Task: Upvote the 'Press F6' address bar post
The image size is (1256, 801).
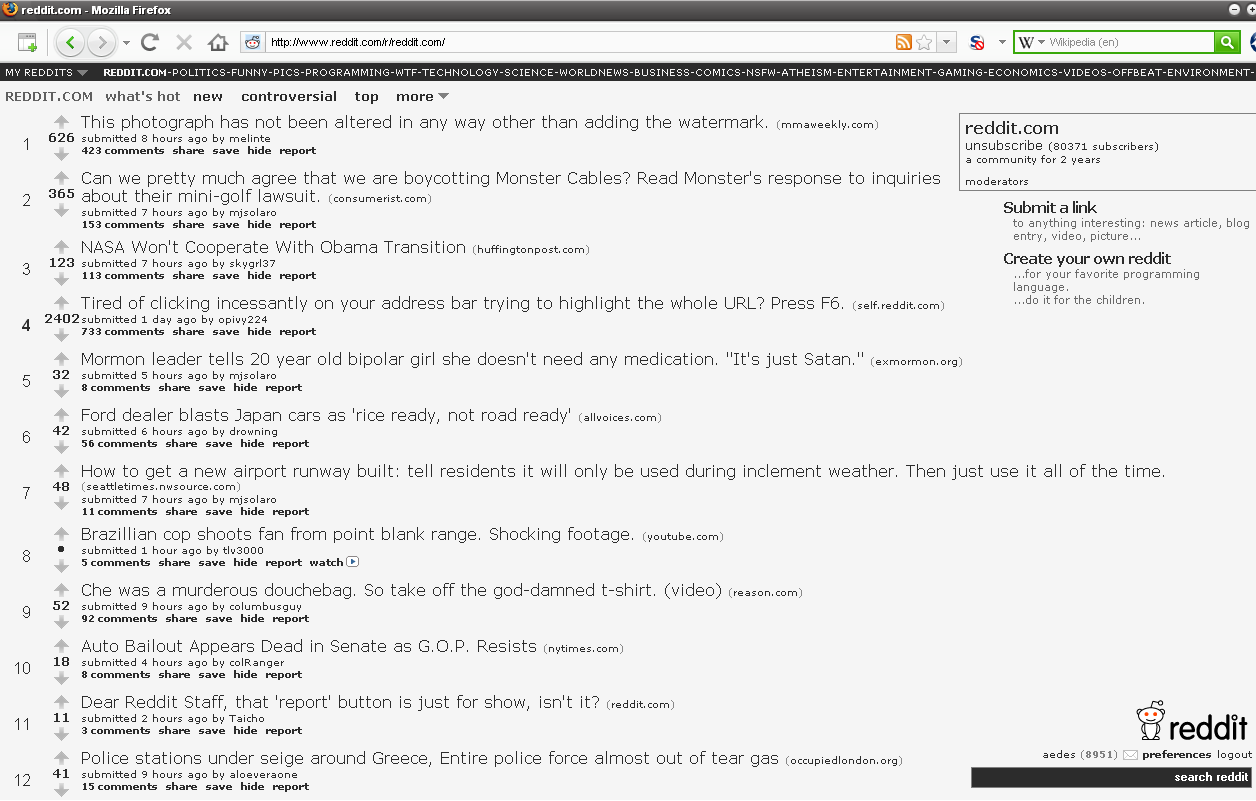Action: tap(61, 304)
